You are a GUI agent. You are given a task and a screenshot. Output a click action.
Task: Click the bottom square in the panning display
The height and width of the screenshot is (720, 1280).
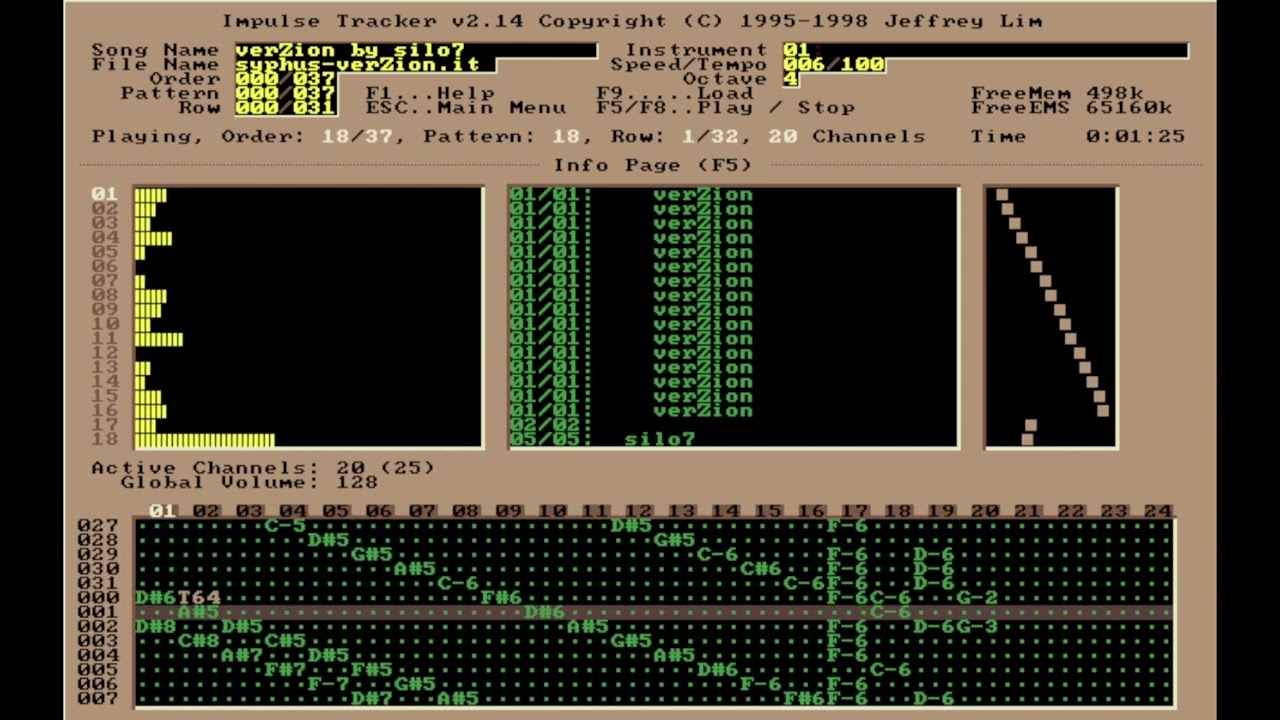(x=1027, y=439)
